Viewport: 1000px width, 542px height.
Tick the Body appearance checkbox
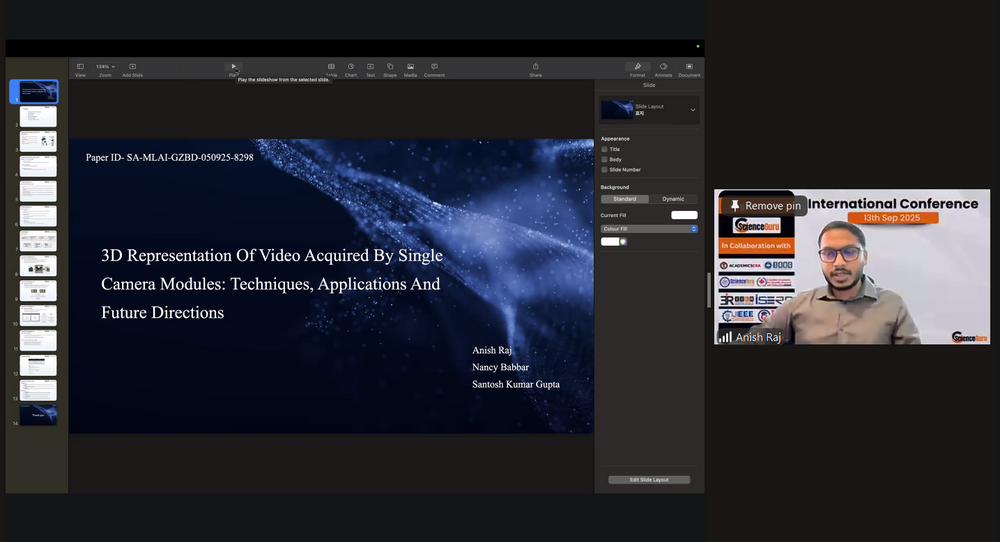click(x=604, y=159)
